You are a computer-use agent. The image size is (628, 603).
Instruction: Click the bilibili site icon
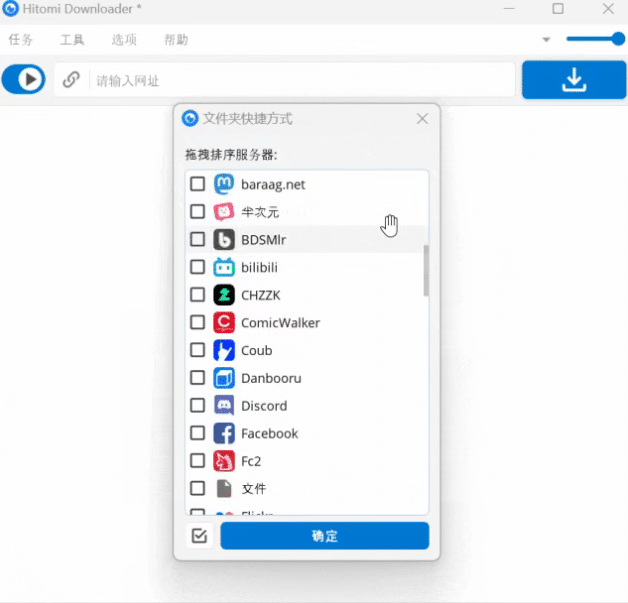pyautogui.click(x=224, y=267)
